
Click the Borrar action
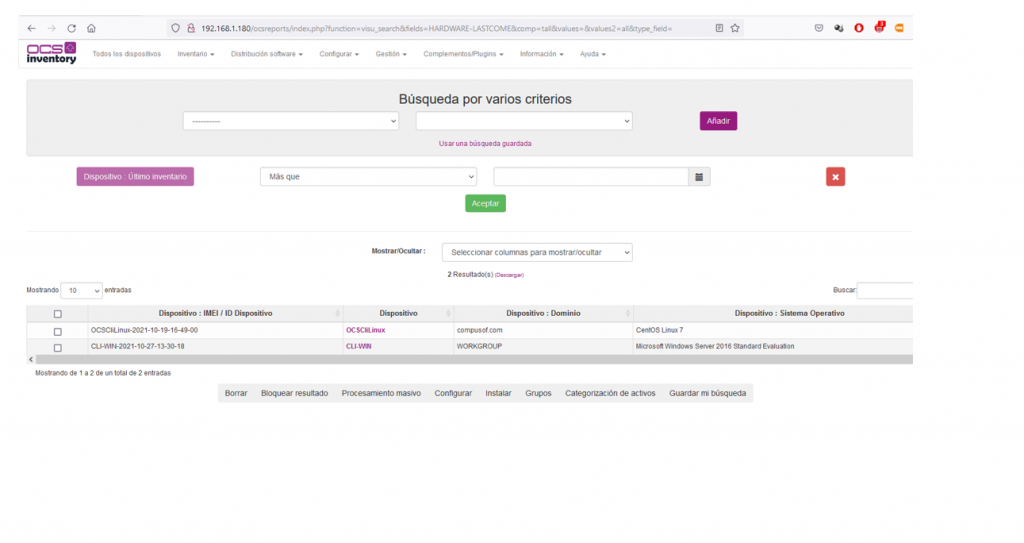click(236, 393)
